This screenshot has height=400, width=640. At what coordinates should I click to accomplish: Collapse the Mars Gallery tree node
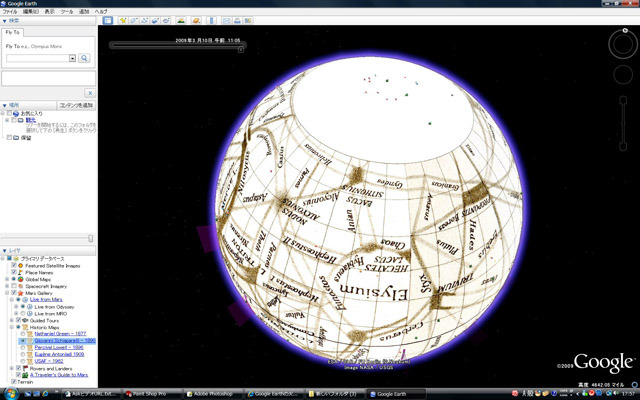coord(7,293)
